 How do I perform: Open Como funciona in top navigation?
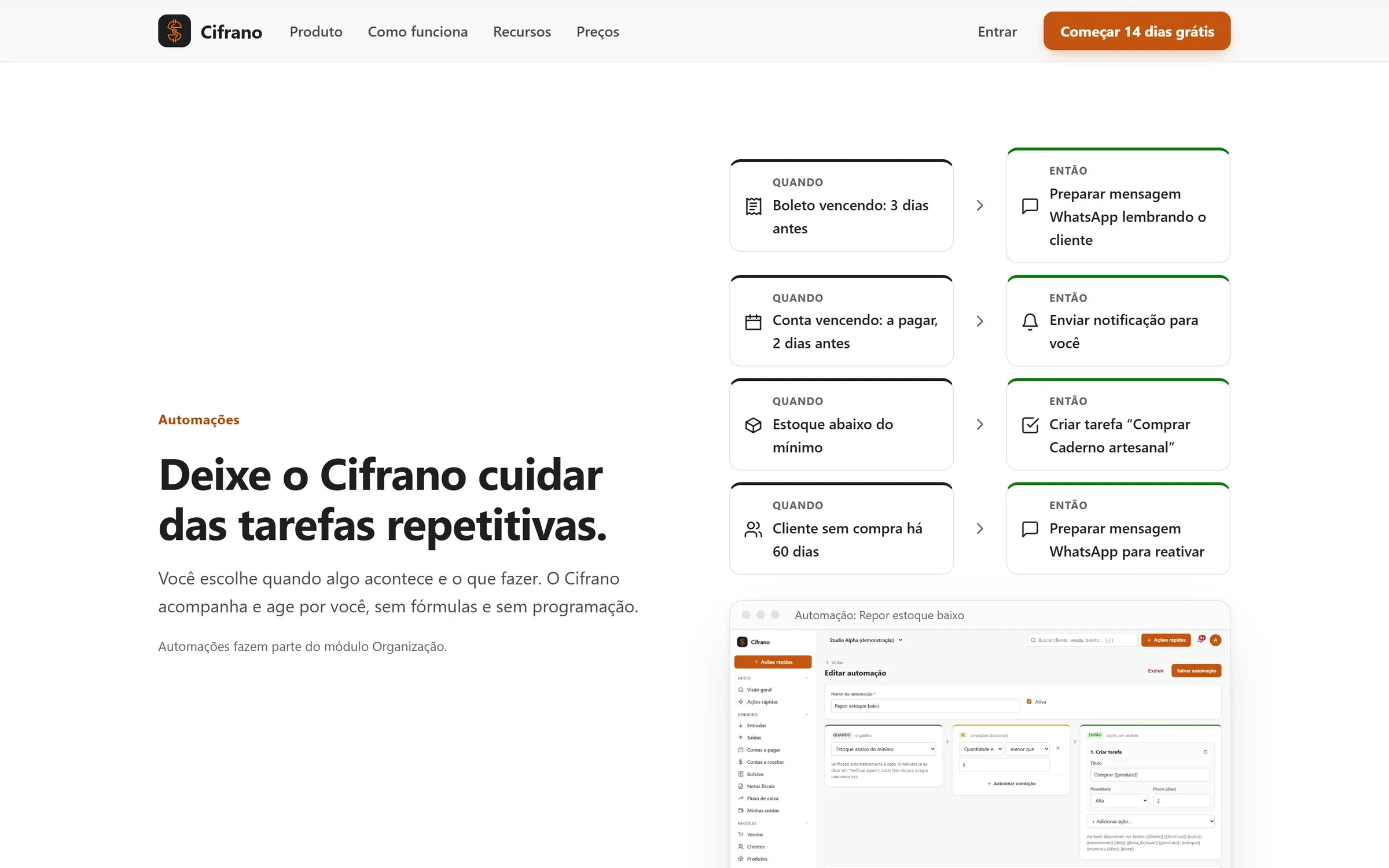[x=418, y=32]
